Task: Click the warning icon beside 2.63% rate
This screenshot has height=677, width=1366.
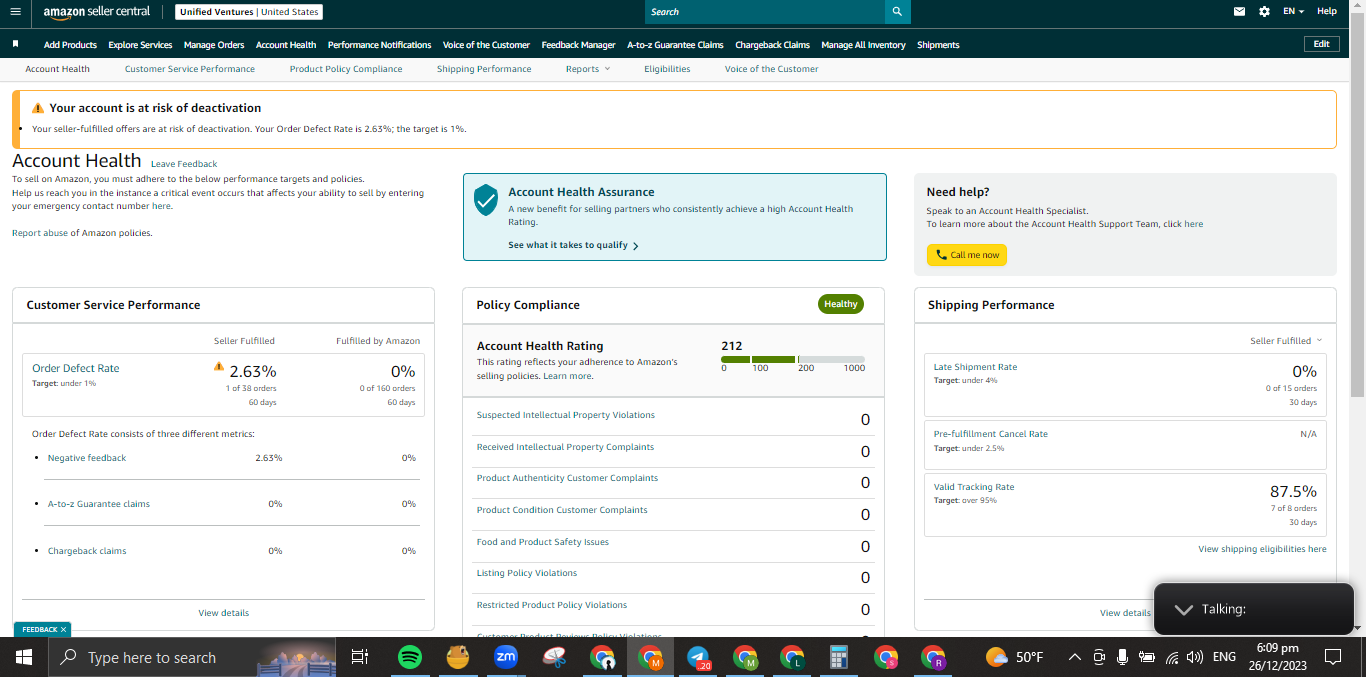Action: click(219, 367)
